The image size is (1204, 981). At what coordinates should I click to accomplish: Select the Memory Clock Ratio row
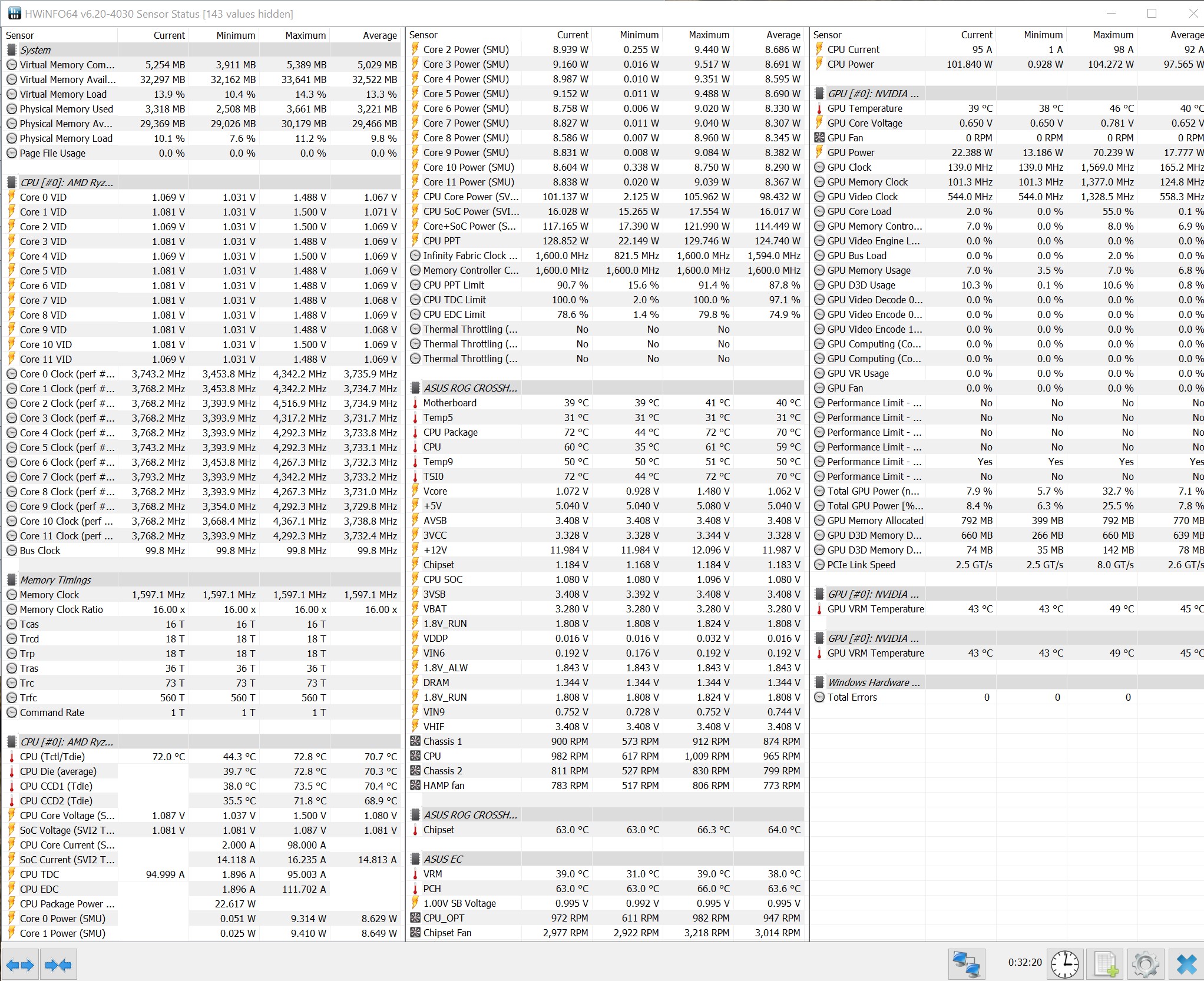click(61, 609)
